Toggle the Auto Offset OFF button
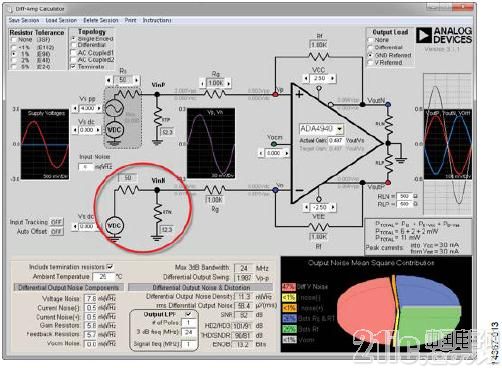The image size is (502, 368). (x=57, y=231)
